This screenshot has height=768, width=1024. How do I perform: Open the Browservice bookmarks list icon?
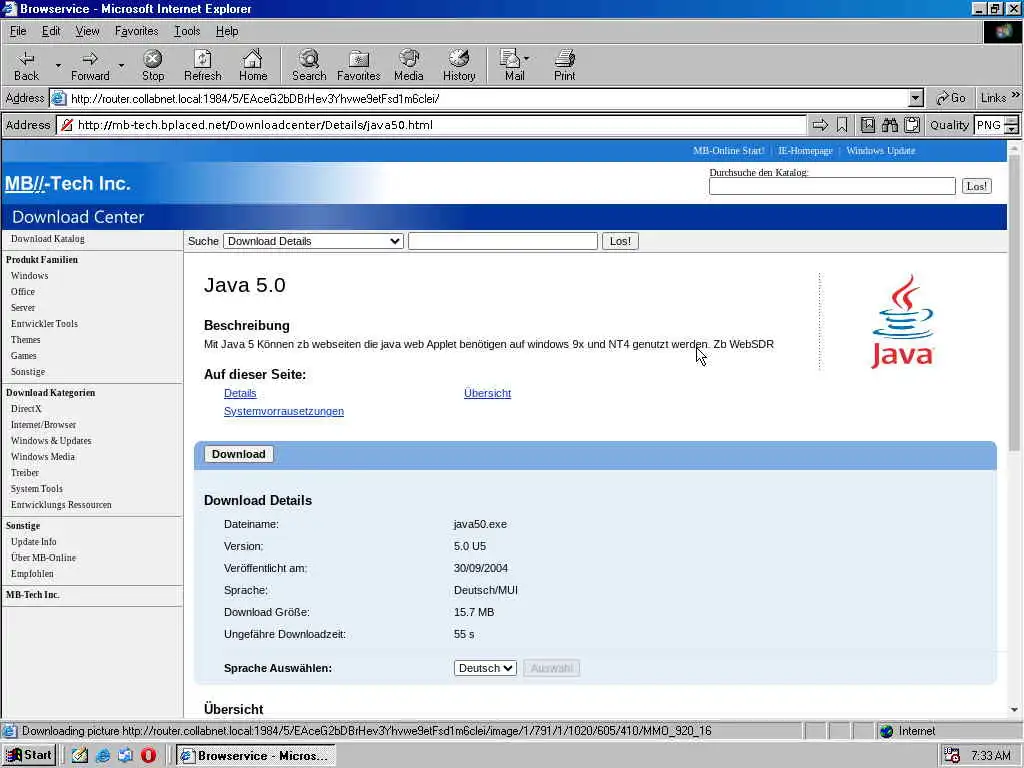[x=868, y=125]
